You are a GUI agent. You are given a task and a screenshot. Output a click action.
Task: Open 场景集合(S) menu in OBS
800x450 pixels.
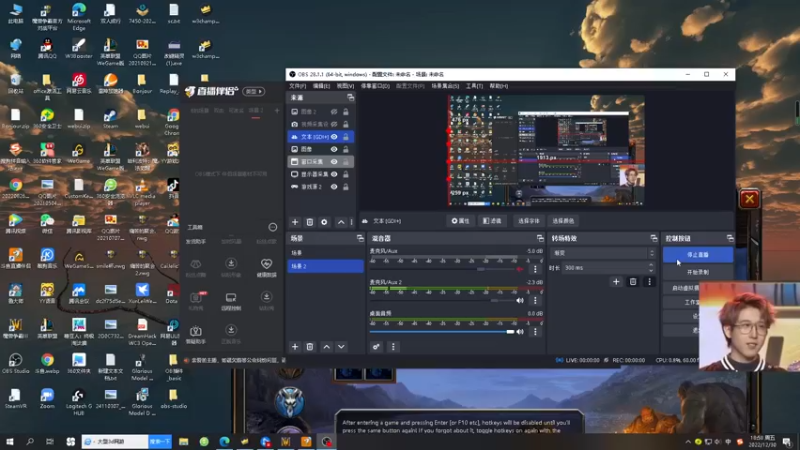click(445, 86)
